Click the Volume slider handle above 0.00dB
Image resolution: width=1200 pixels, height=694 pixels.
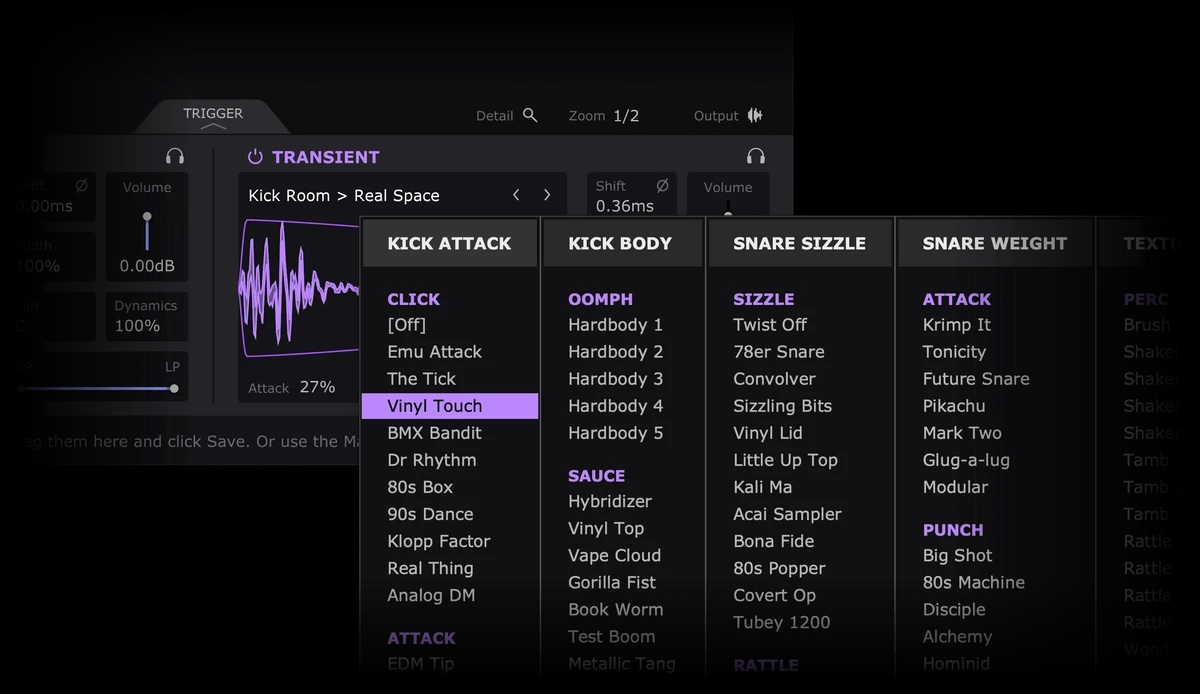(147, 217)
